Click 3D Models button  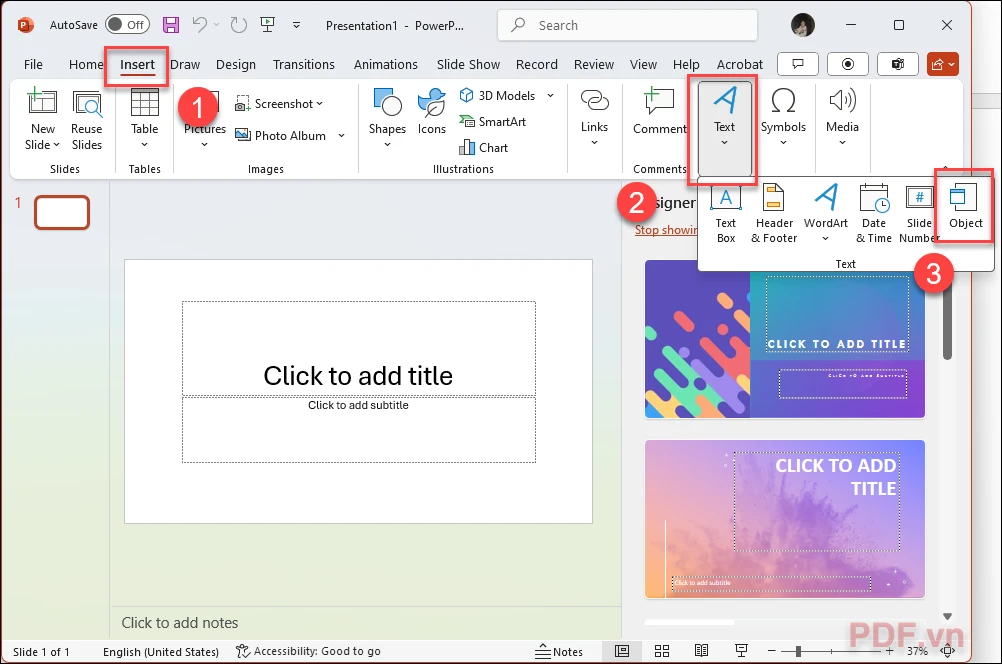point(497,95)
